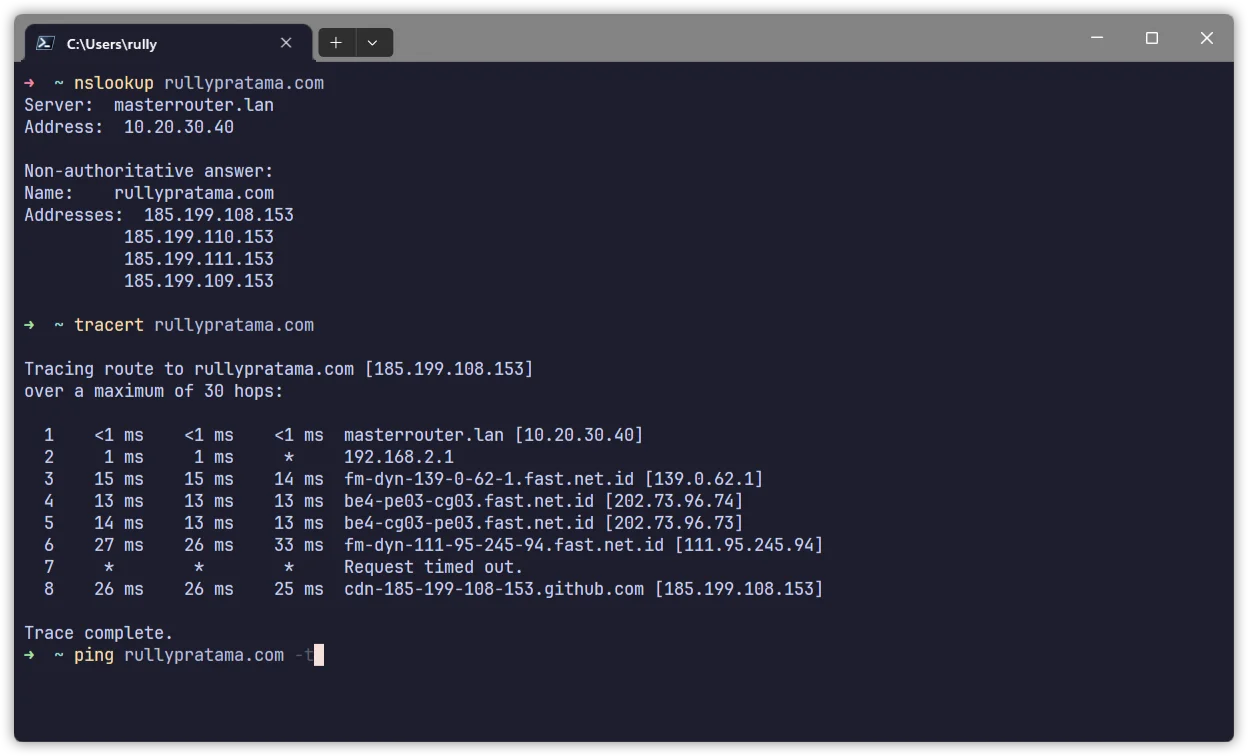Click the nslookup command text
The image size is (1248, 756).
[113, 83]
